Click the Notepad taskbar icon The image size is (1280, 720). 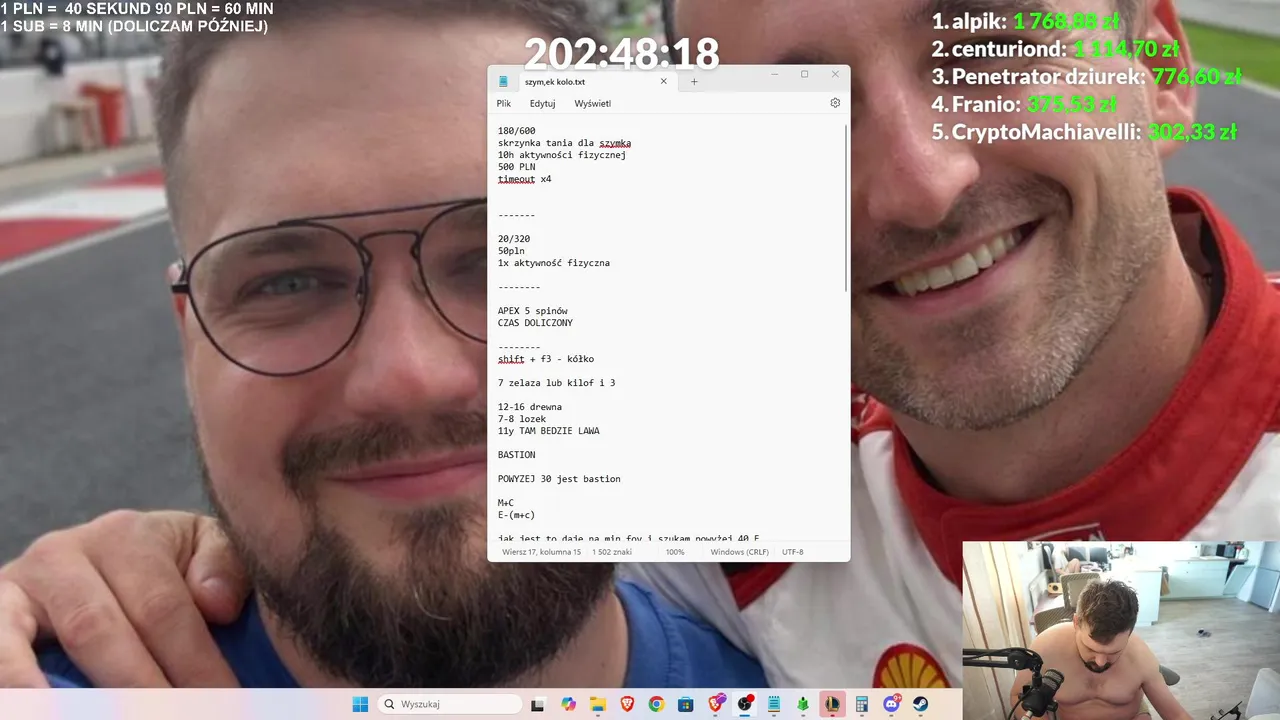[774, 705]
